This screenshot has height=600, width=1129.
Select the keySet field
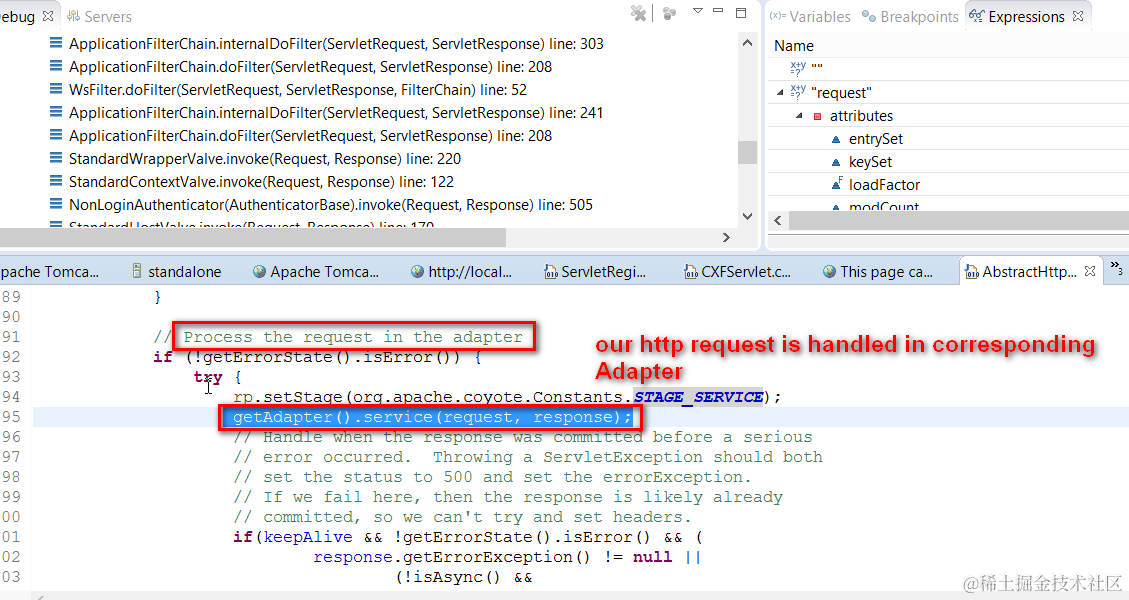[870, 162]
